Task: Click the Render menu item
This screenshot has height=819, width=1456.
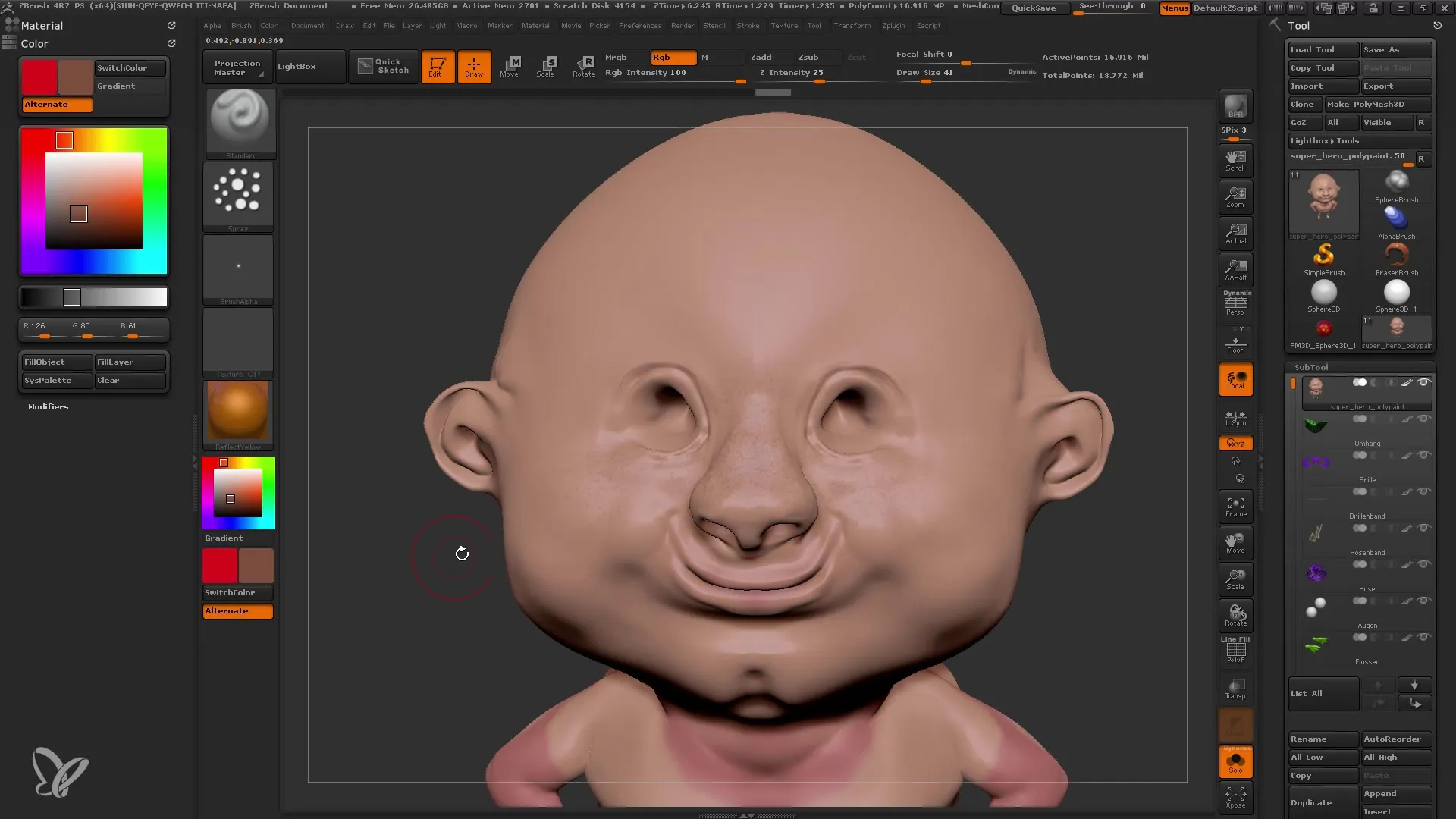Action: (x=682, y=25)
